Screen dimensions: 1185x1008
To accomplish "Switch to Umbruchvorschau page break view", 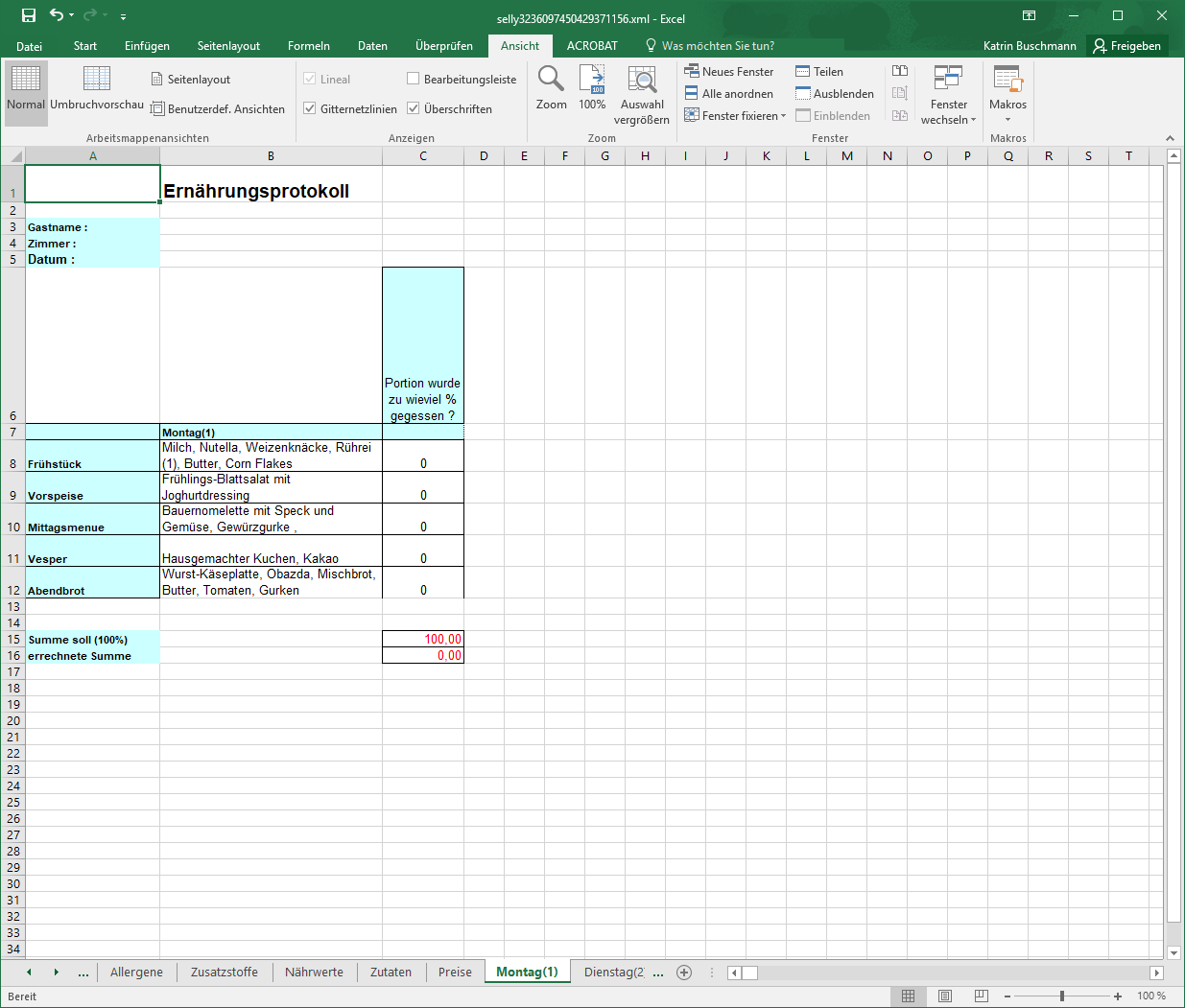I will pyautogui.click(x=97, y=88).
